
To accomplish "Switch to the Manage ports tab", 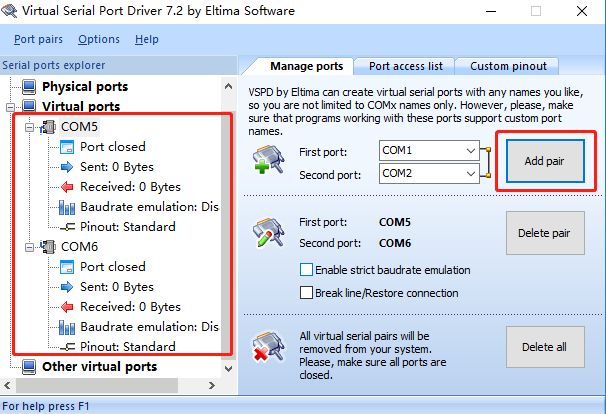I will (x=306, y=66).
